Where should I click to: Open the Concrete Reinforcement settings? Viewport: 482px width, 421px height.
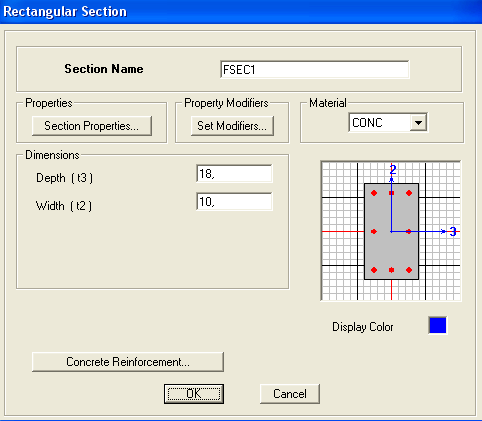click(128, 362)
